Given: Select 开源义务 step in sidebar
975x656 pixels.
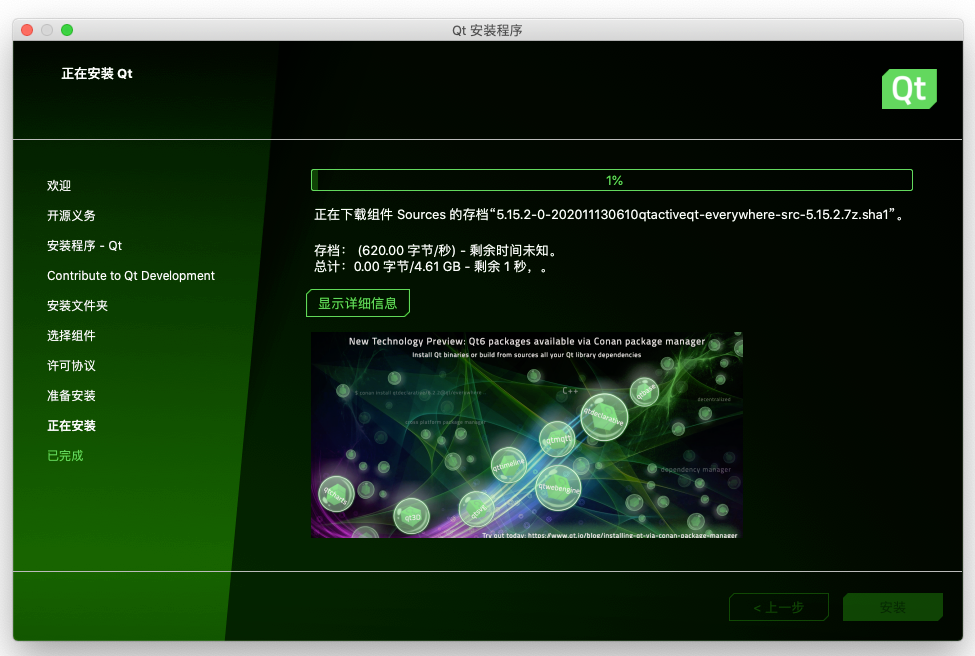Looking at the screenshot, I should (x=71, y=215).
